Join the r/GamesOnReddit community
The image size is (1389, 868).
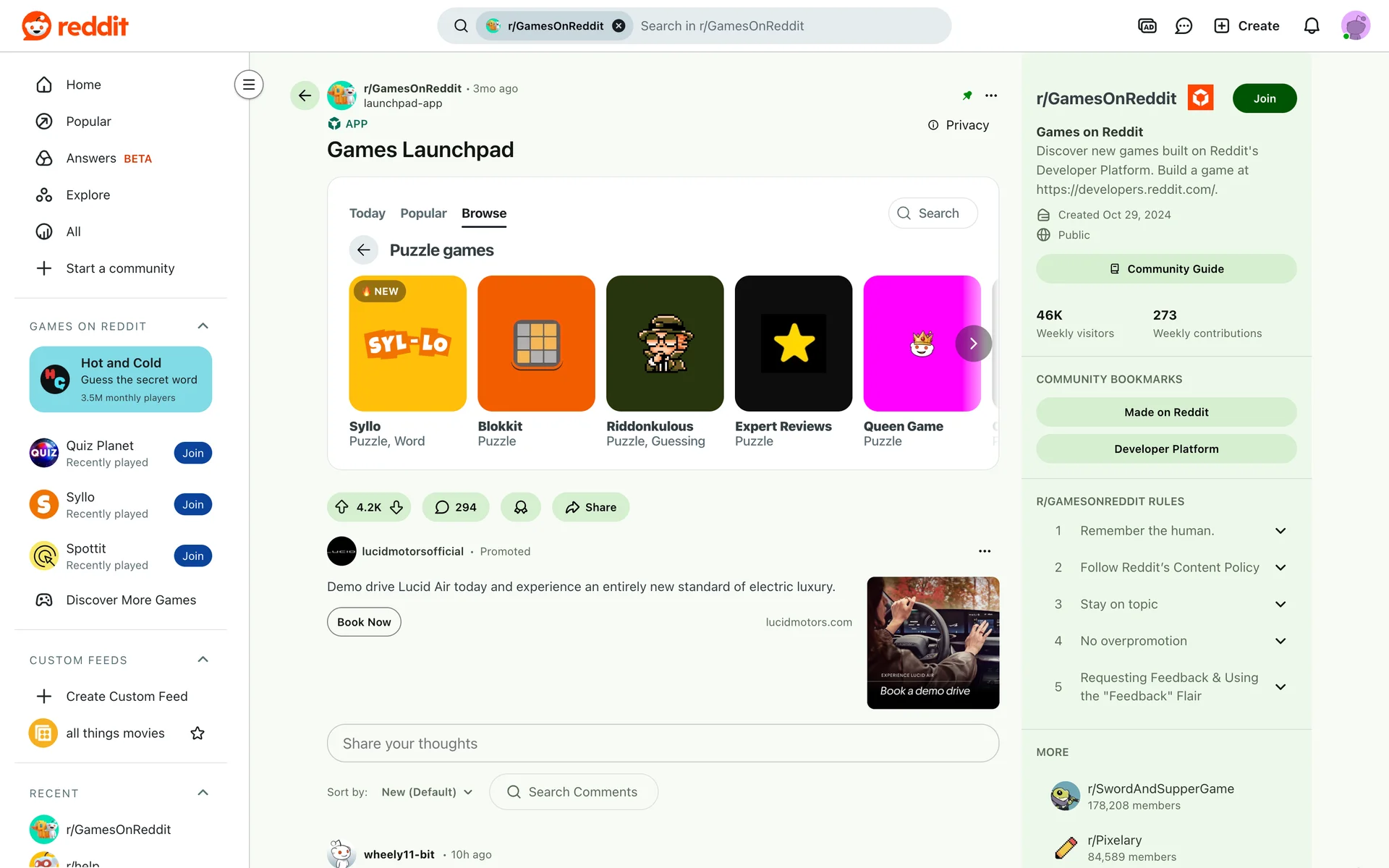(x=1264, y=98)
